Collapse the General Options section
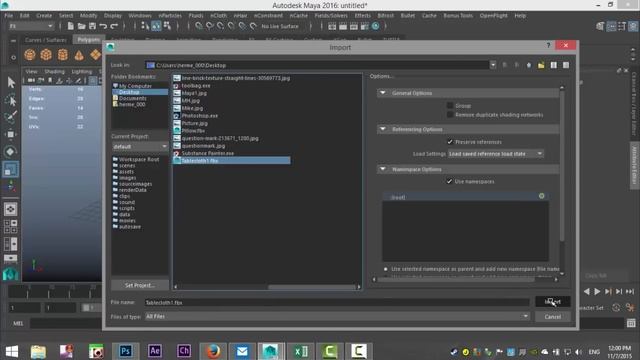Viewport: 640px width, 360px height. (x=383, y=93)
